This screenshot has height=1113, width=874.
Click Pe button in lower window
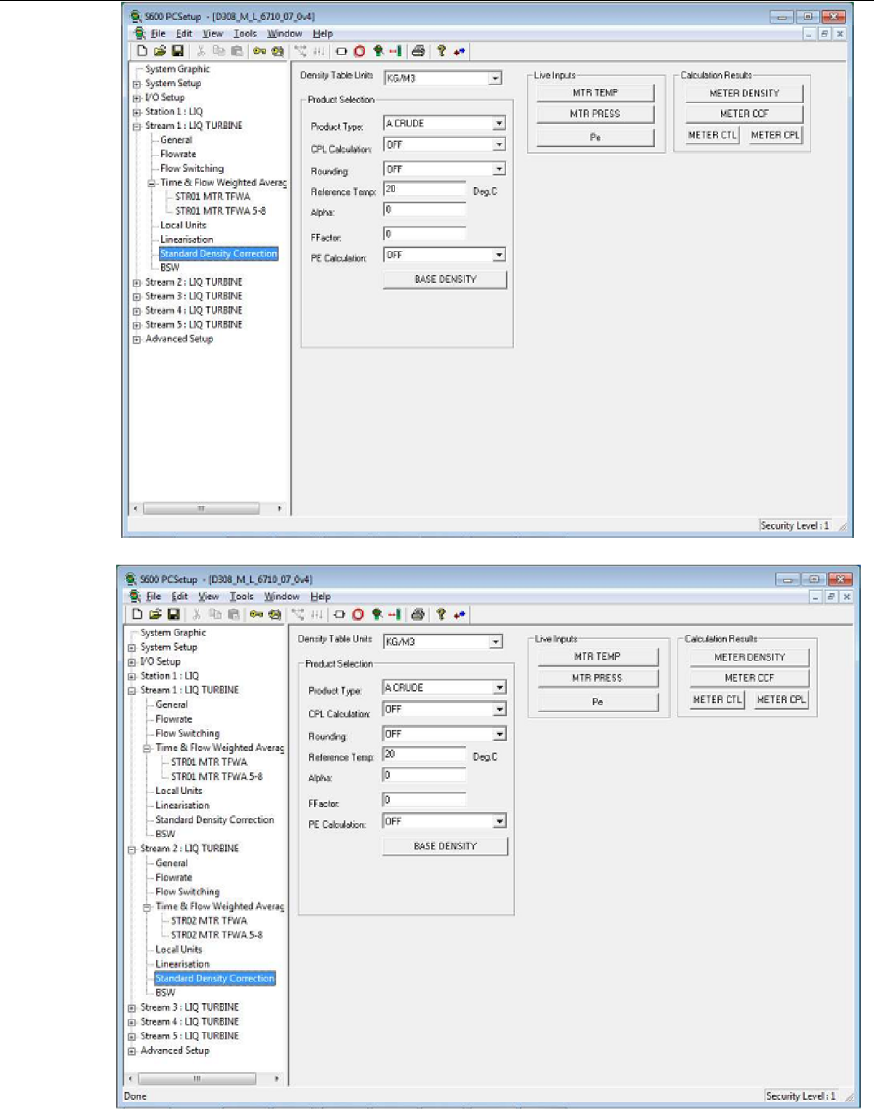coord(597,702)
